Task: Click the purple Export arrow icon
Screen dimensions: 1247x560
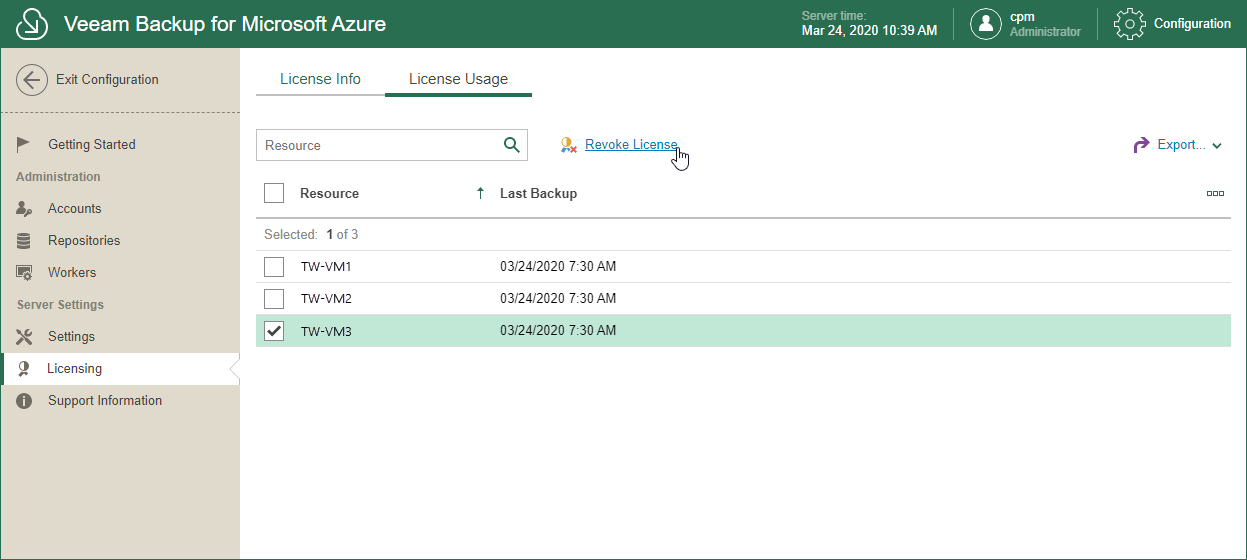Action: coord(1141,145)
